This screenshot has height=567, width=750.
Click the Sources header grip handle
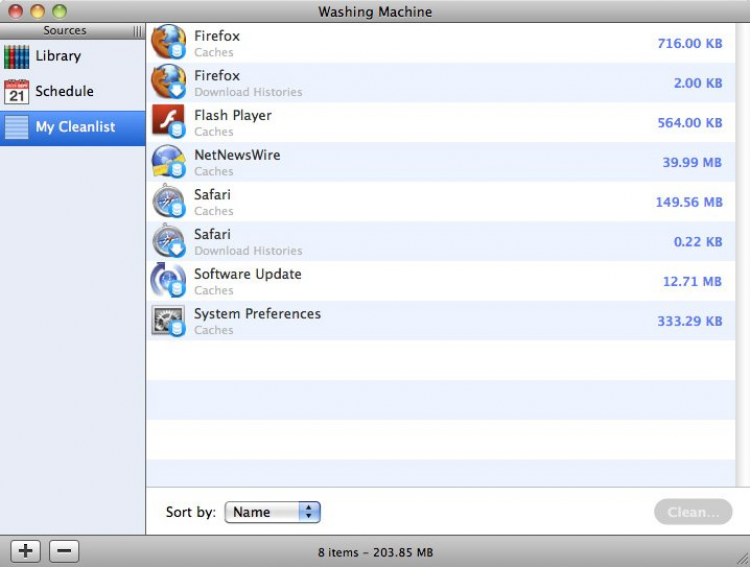(x=138, y=31)
